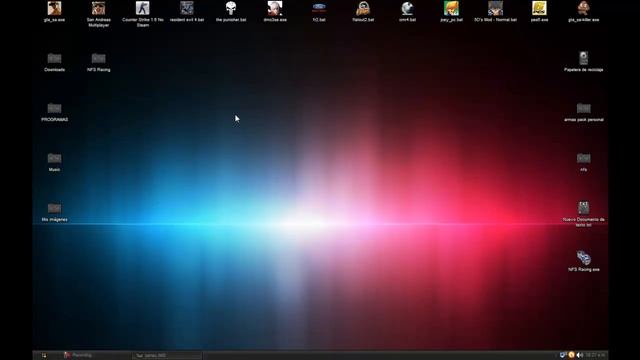Select the NFS Racing.exe car icon
Viewport: 640px width, 360px height.
tap(583, 258)
